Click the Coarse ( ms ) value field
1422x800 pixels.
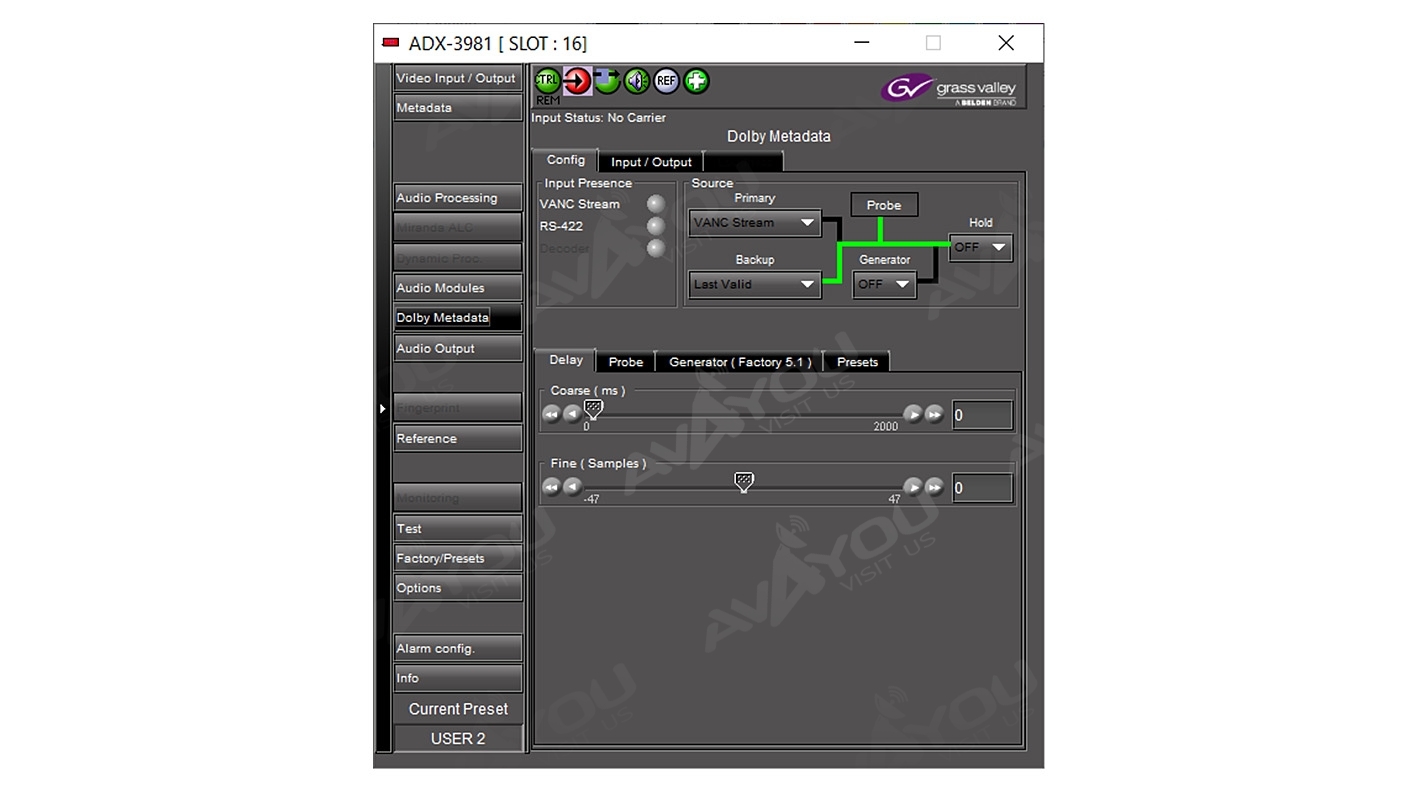pos(981,415)
